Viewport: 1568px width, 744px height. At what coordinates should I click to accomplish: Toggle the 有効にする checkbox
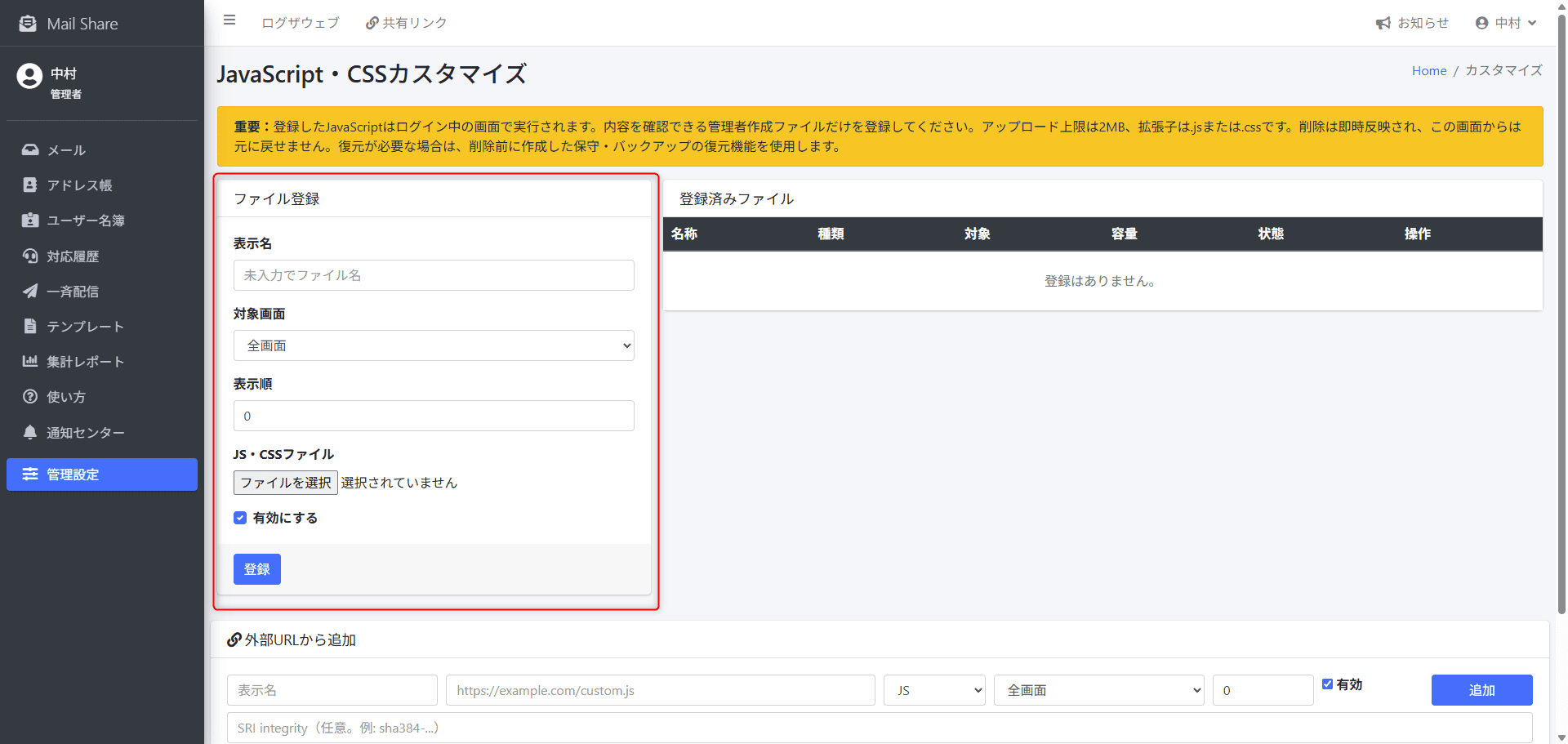[x=240, y=518]
